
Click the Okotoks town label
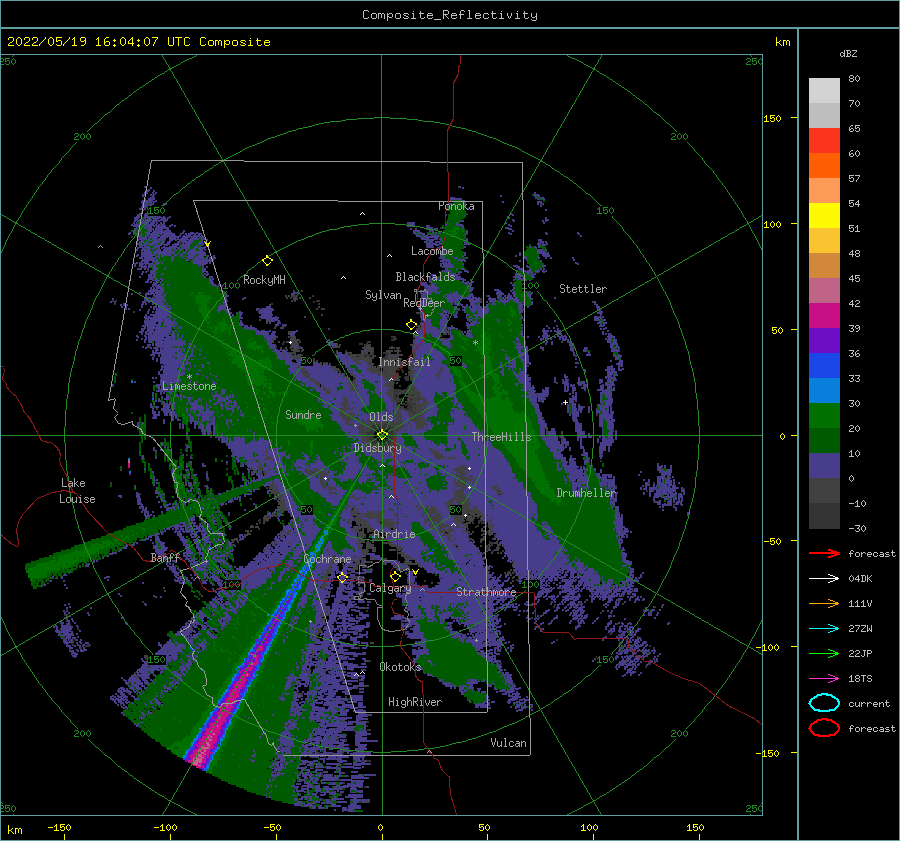[400, 667]
